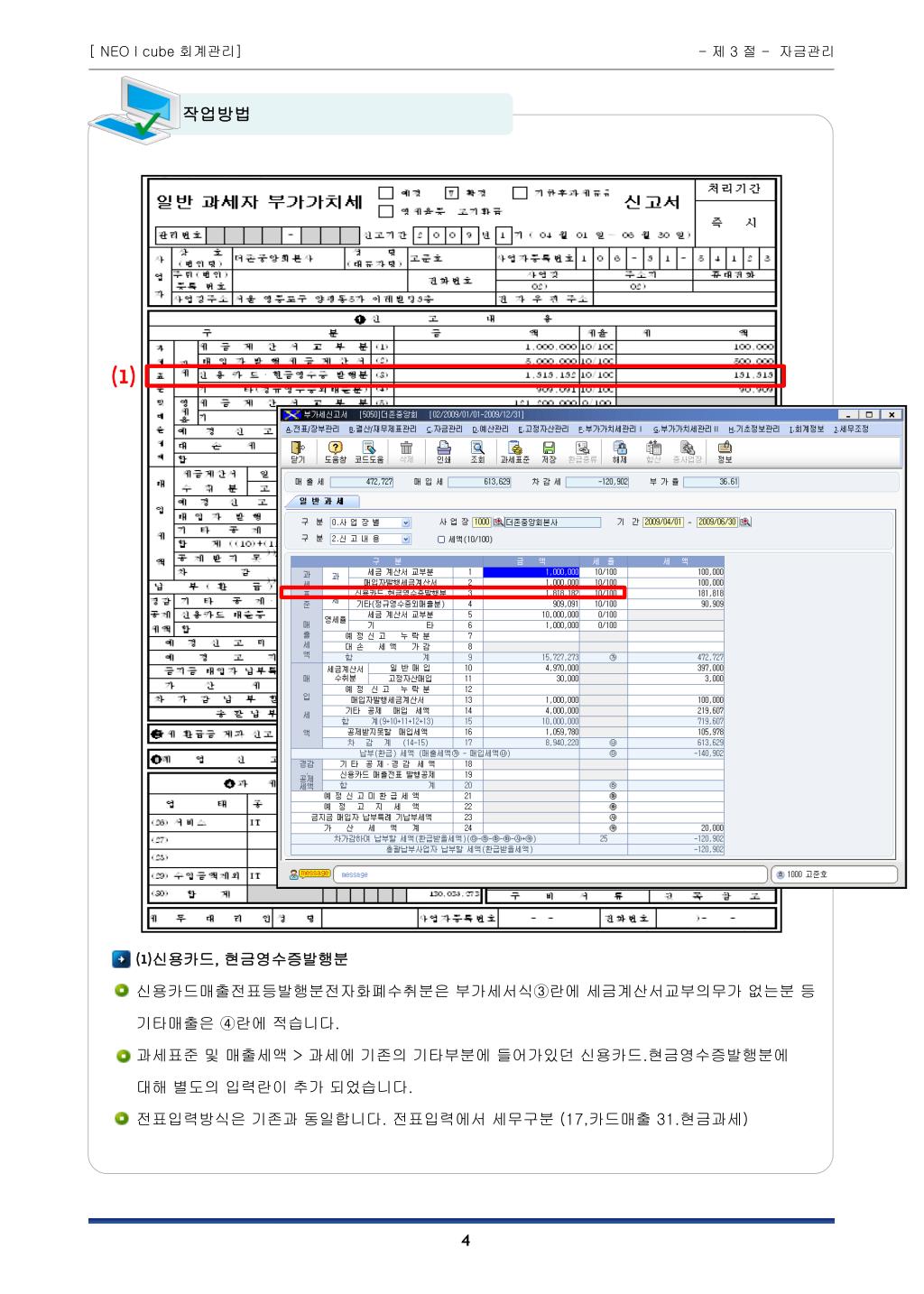
Task: Click the 사업장 code field 1000
Action: (x=482, y=522)
